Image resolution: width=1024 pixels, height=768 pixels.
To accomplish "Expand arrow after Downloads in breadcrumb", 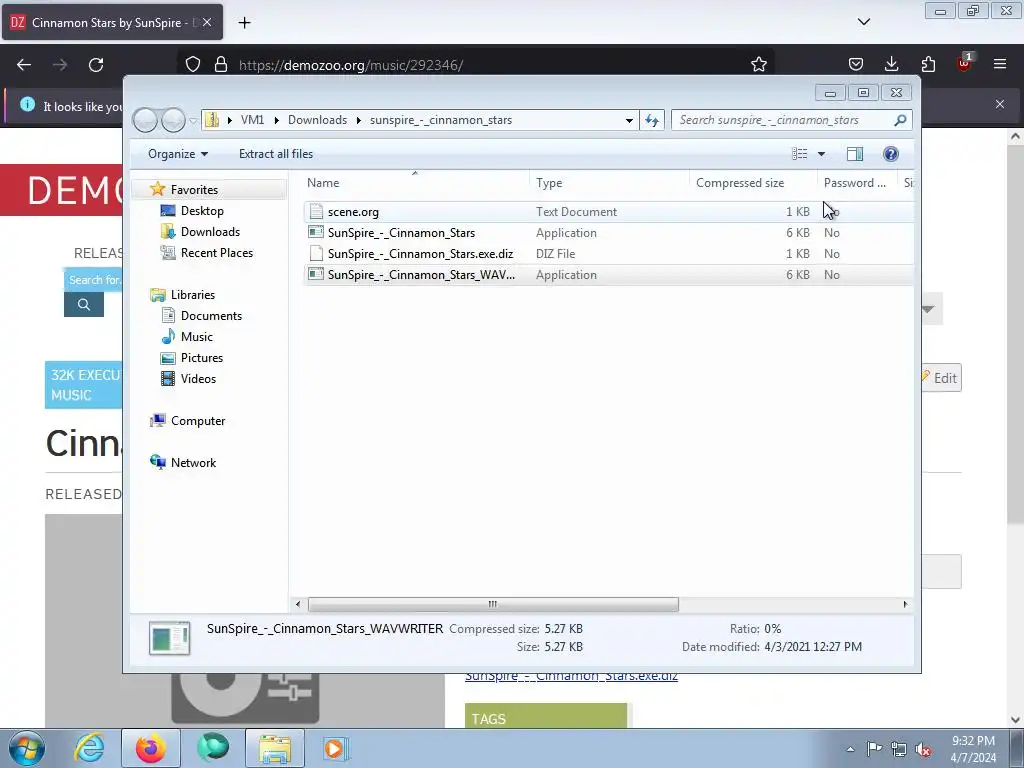I will [x=359, y=120].
